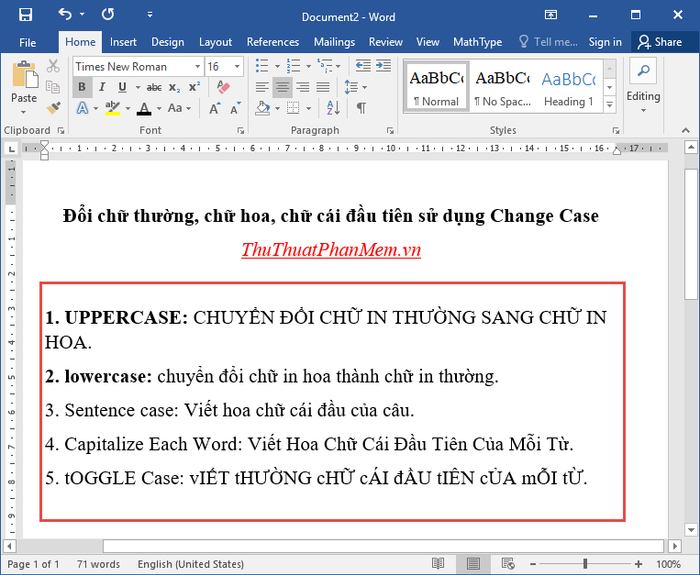This screenshot has height=575, width=700.
Task: Apply the Heading 1 style thumbnail
Action: (568, 88)
